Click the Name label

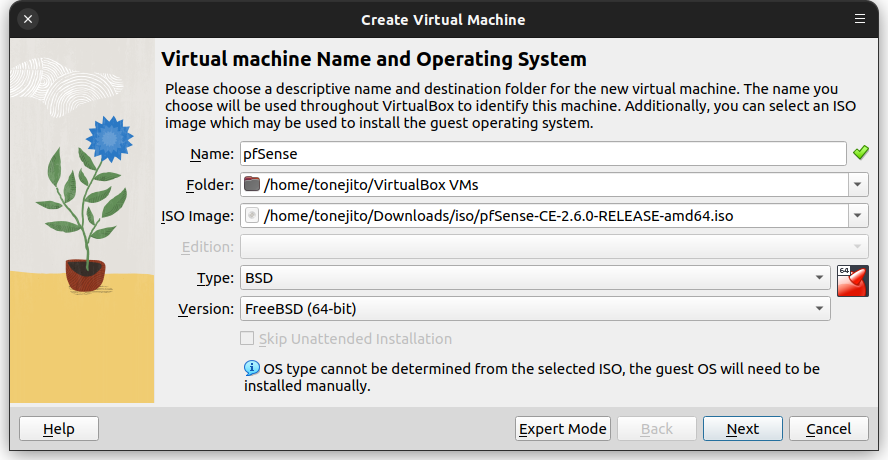click(212, 154)
